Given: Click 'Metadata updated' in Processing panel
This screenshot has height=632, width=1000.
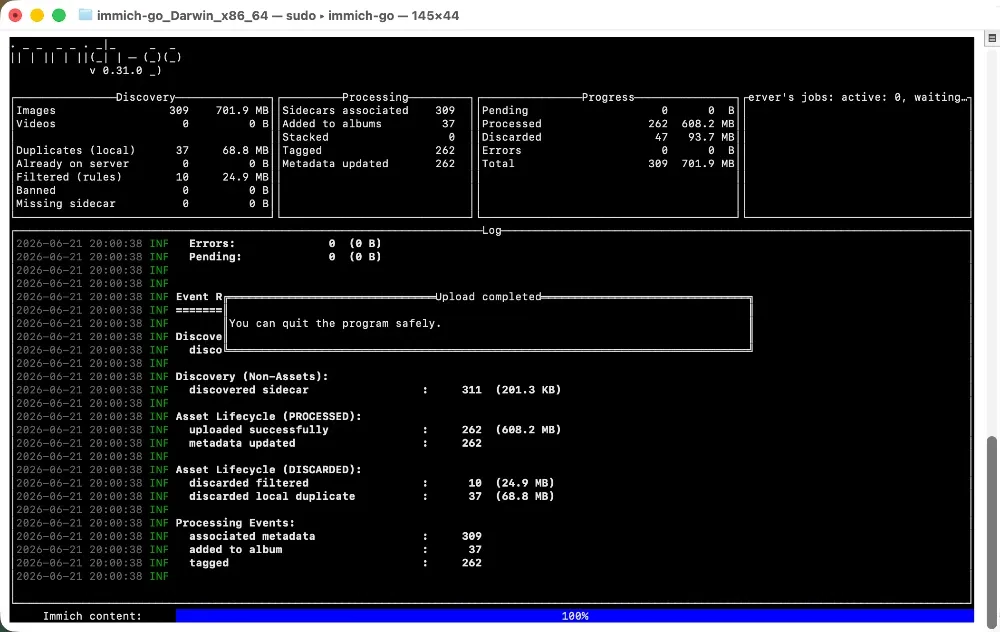Looking at the screenshot, I should (369, 164).
